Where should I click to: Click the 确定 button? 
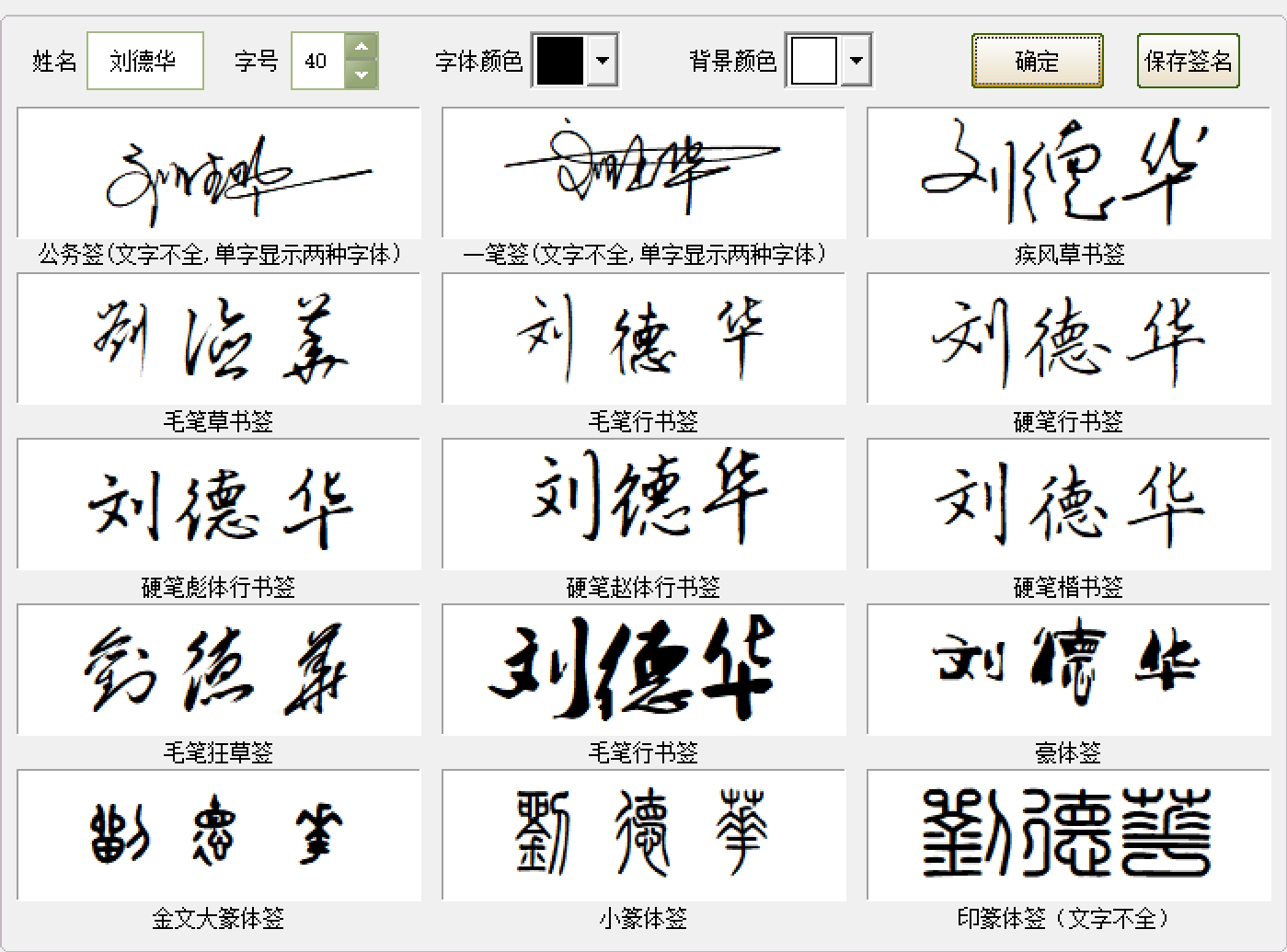tap(1037, 61)
